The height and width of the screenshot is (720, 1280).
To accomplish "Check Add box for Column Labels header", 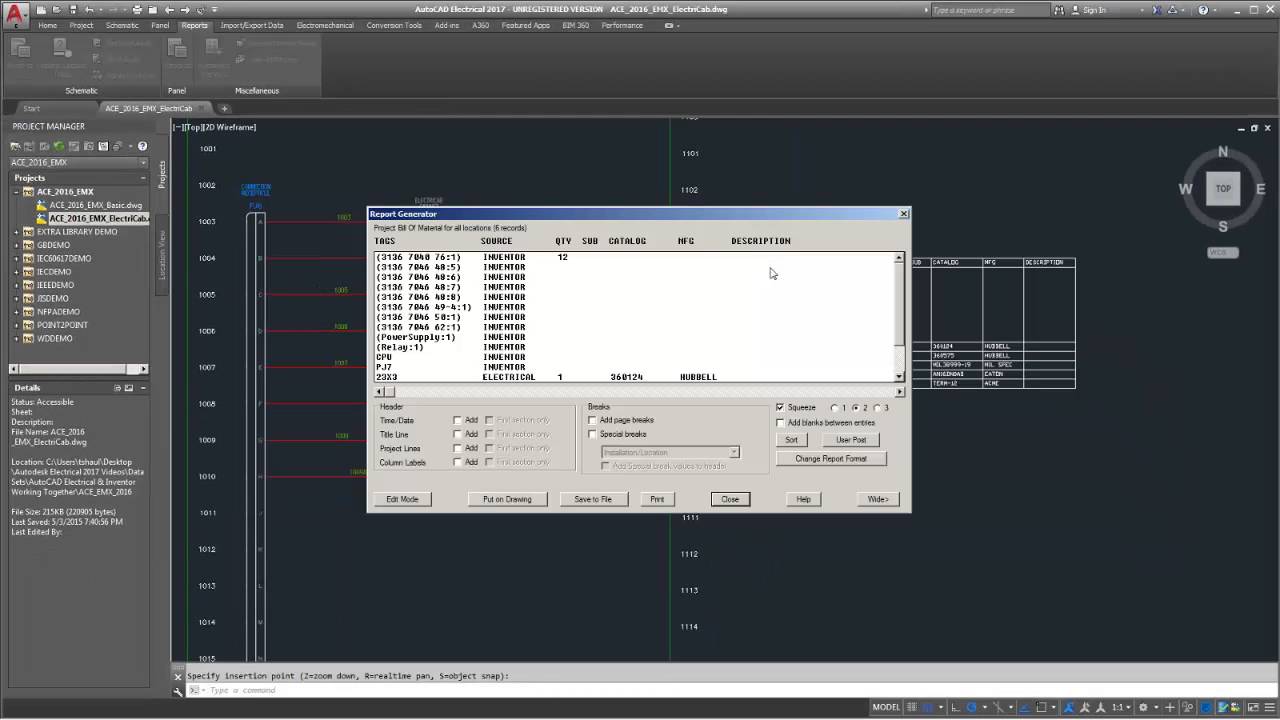I will click(x=458, y=462).
